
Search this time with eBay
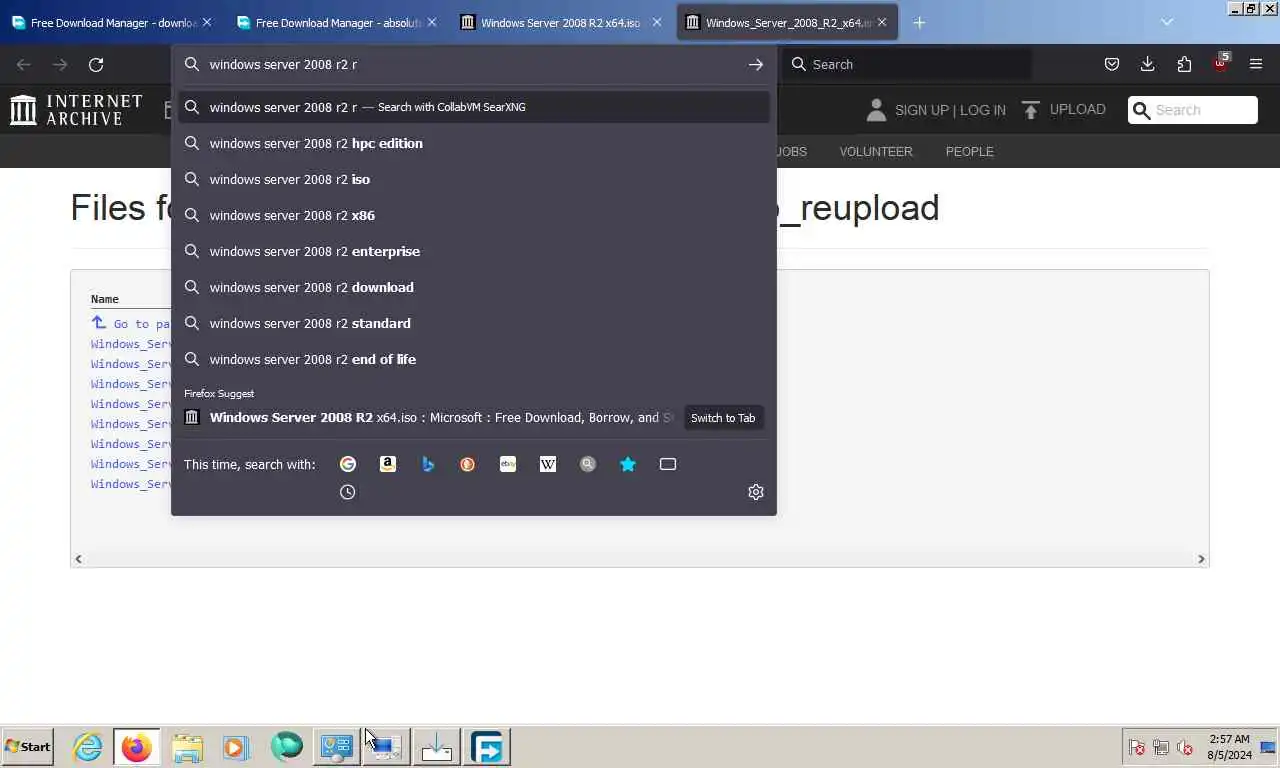508,464
